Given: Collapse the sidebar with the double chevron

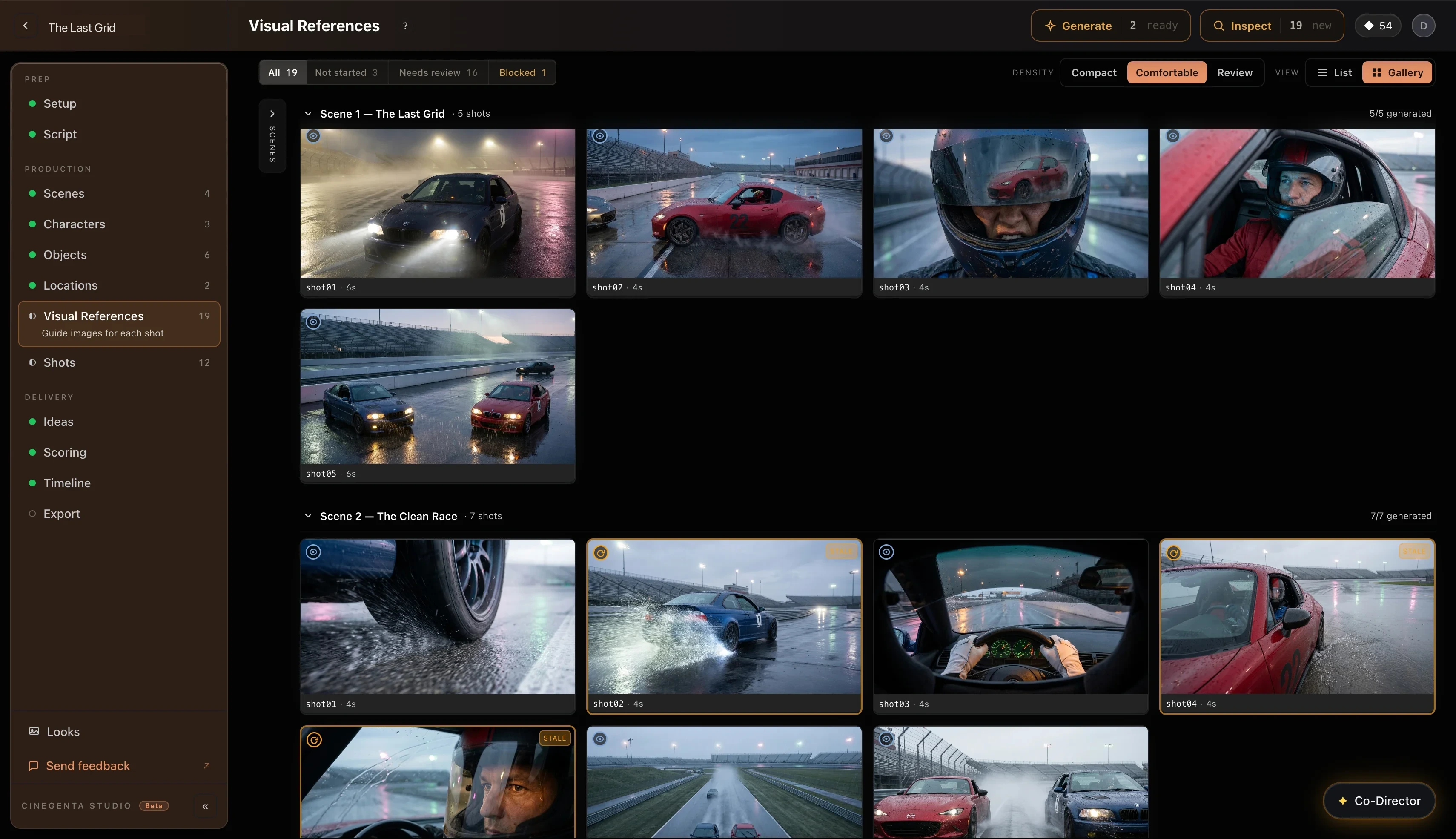Looking at the screenshot, I should coord(206,806).
